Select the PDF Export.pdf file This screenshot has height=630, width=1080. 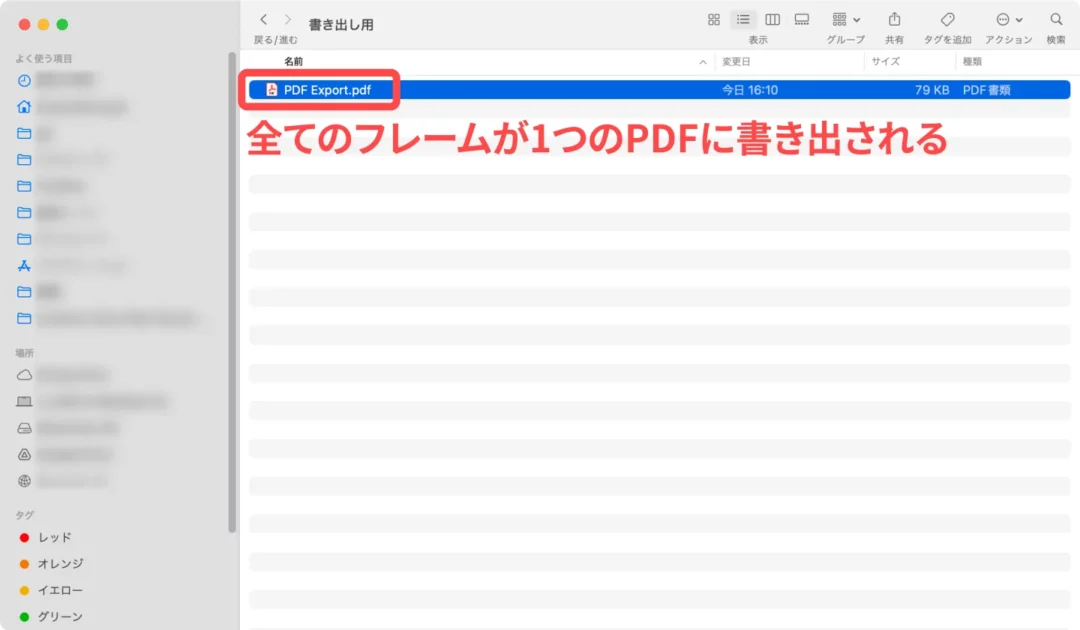tap(327, 90)
